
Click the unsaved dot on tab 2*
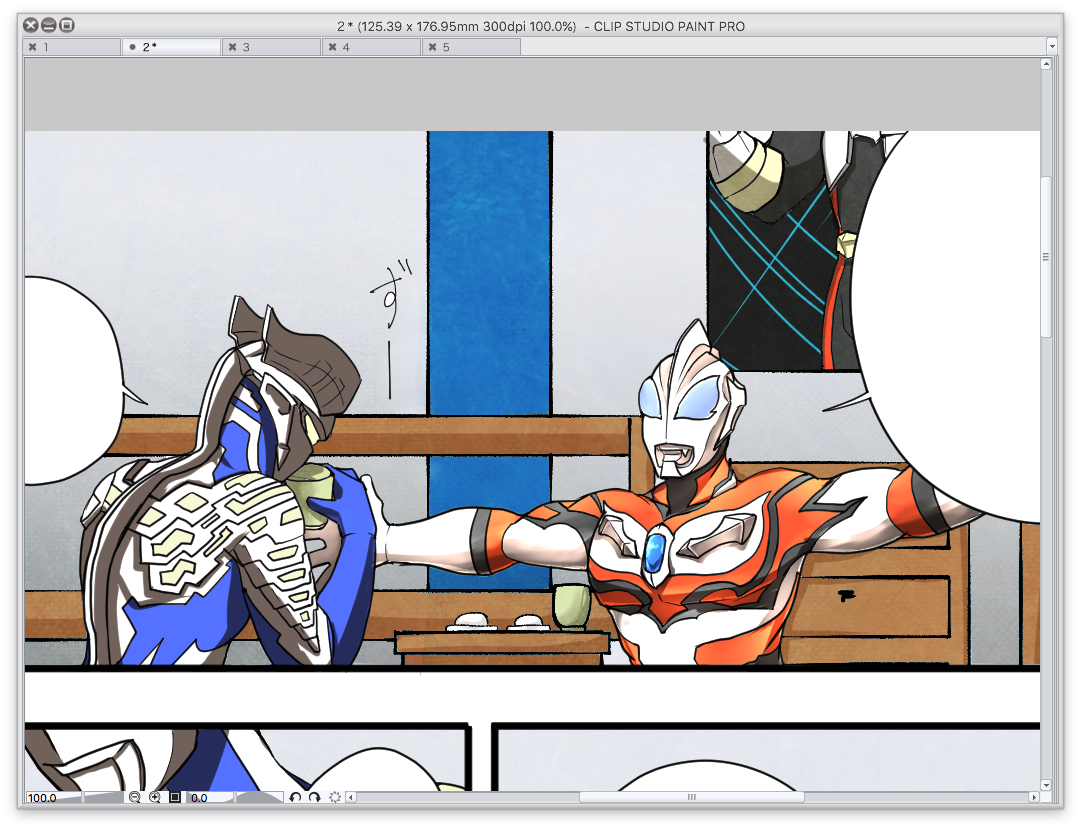pos(132,47)
